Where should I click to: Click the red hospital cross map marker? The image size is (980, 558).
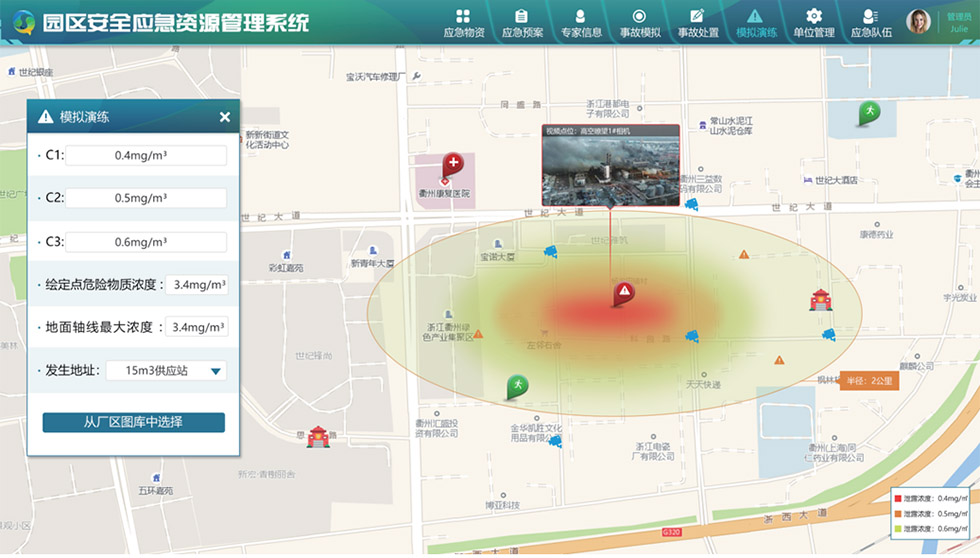pyautogui.click(x=453, y=163)
